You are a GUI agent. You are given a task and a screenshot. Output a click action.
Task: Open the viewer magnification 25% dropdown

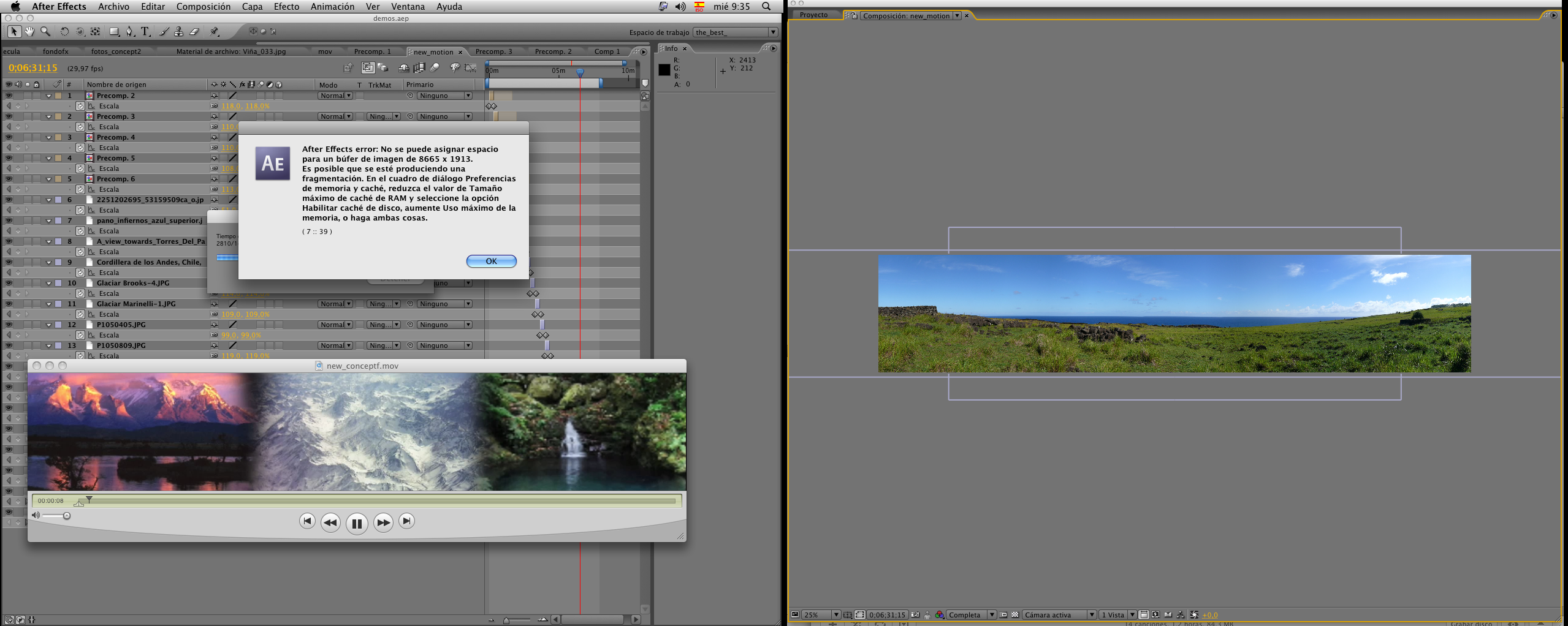[820, 615]
